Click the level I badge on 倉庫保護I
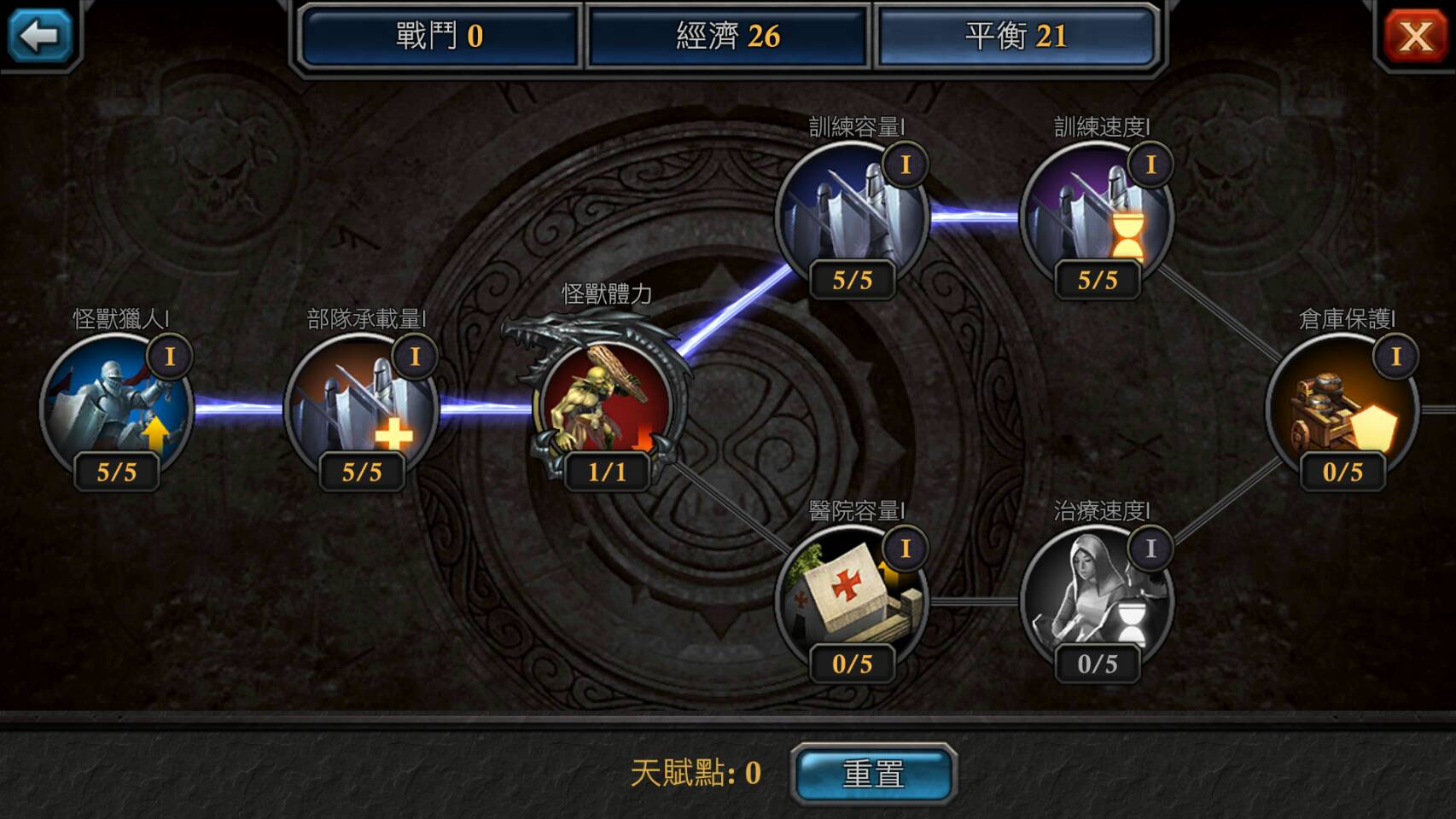Image resolution: width=1456 pixels, height=819 pixels. 1396,357
